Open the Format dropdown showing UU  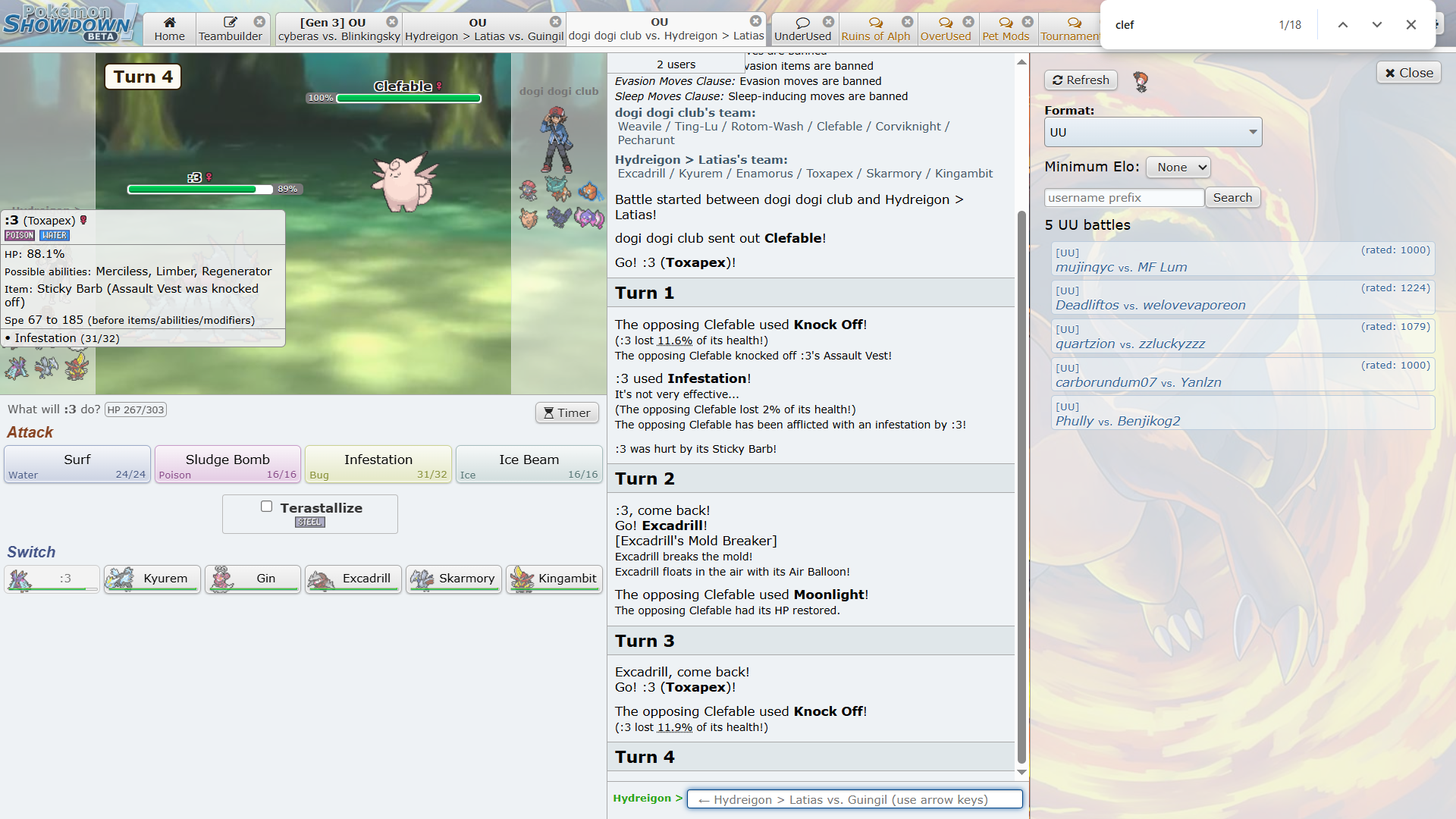pos(1153,132)
